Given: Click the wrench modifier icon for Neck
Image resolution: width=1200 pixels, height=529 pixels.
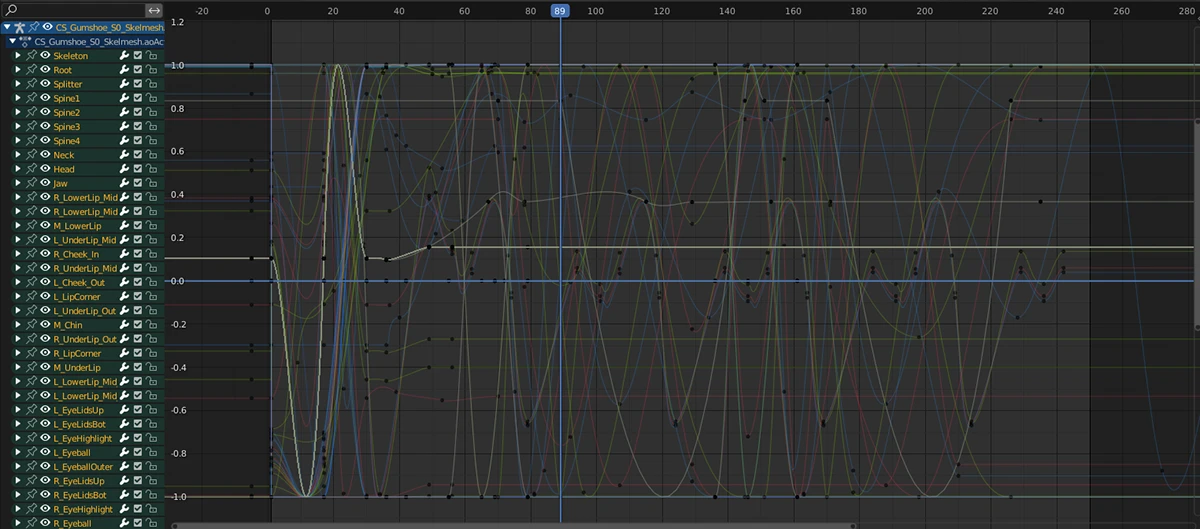Looking at the screenshot, I should click(124, 155).
